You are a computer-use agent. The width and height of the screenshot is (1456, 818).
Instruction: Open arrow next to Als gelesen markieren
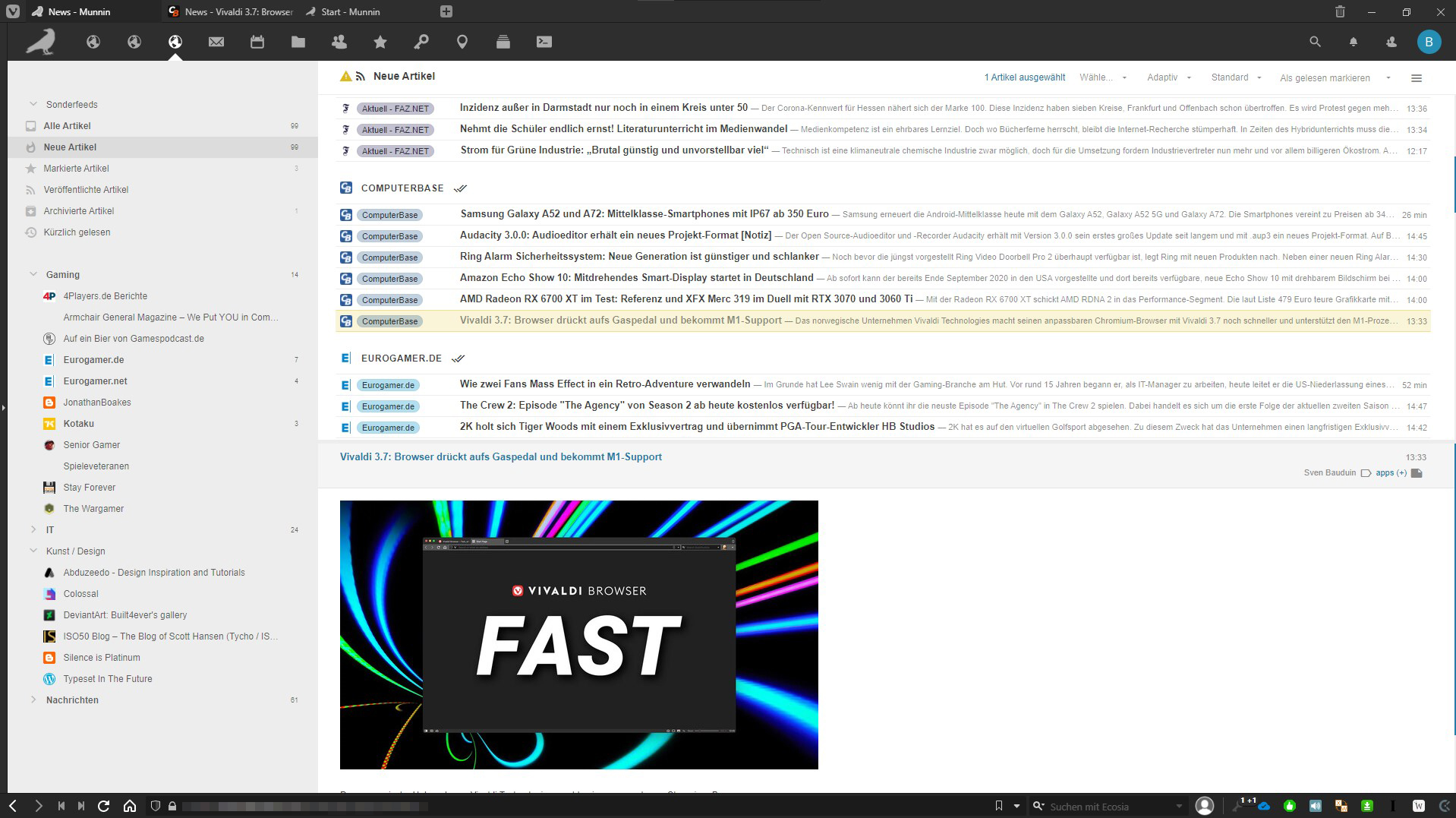pos(1388,78)
